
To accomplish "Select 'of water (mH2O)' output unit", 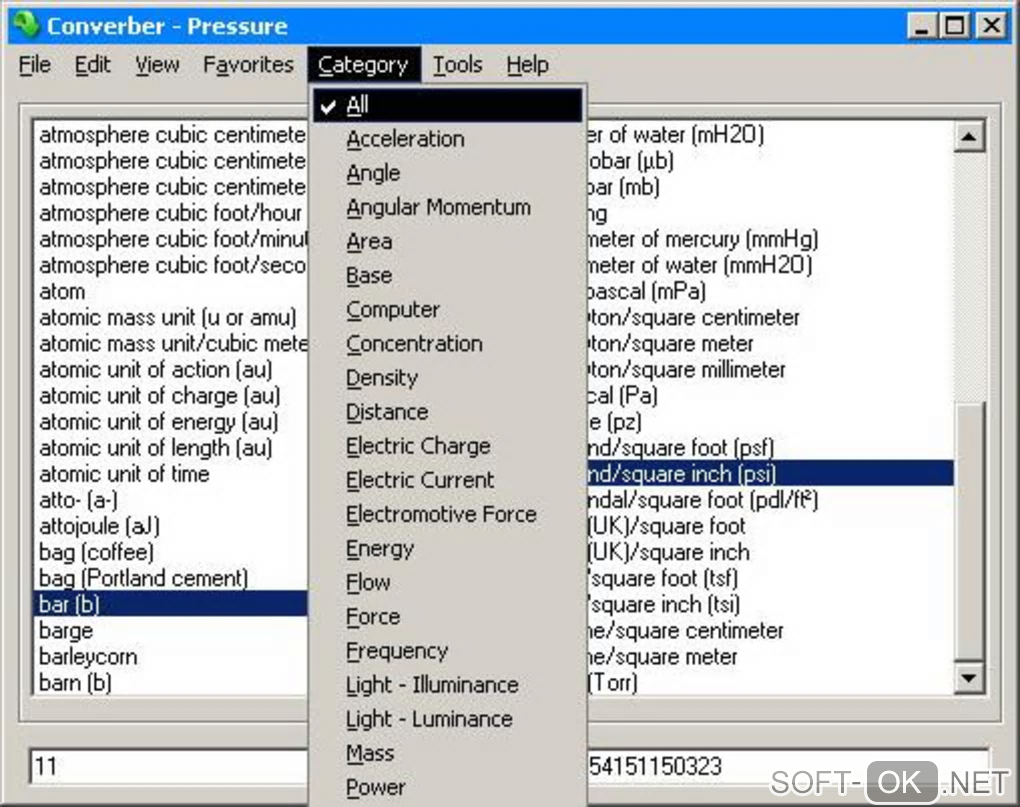I will click(x=770, y=135).
